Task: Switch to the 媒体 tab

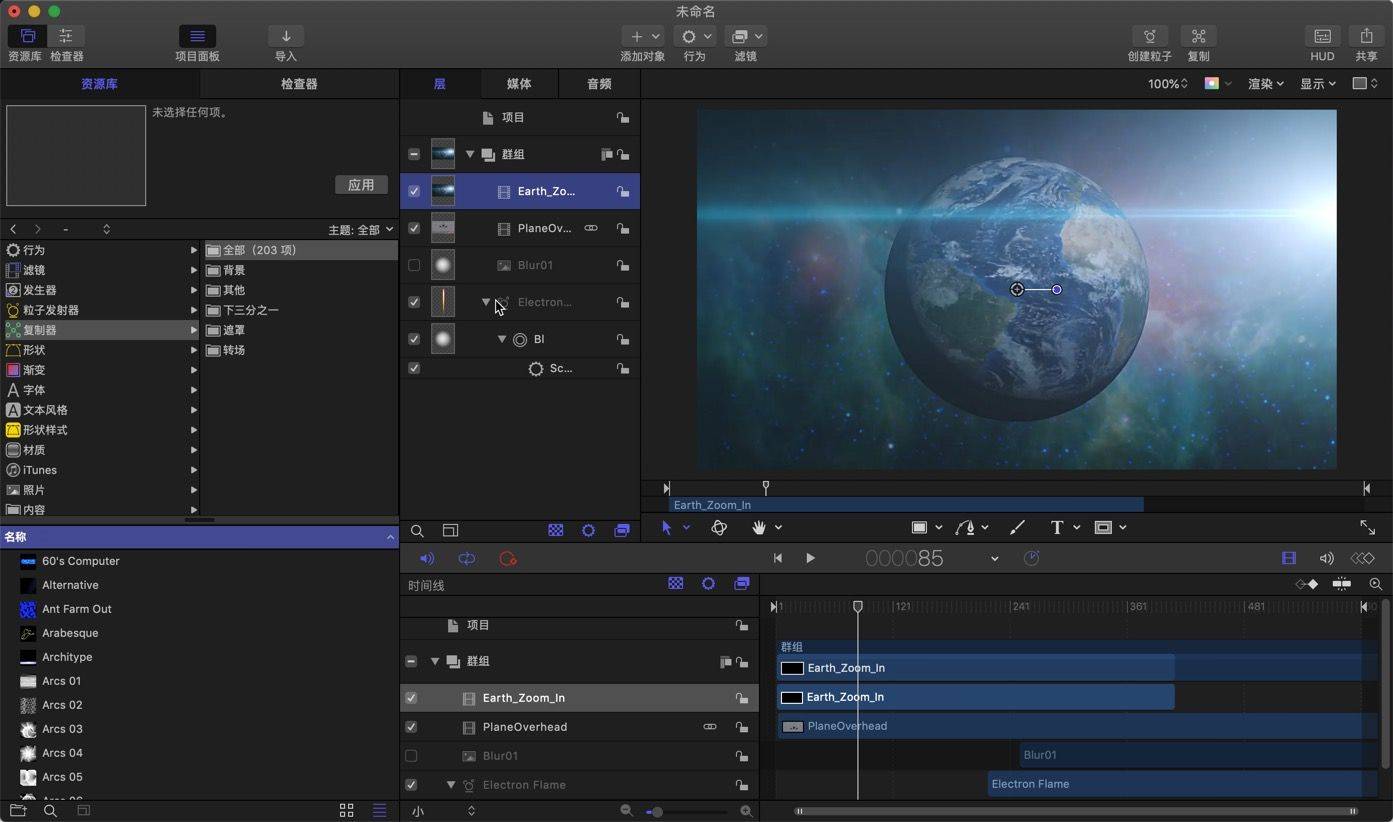Action: tap(519, 84)
